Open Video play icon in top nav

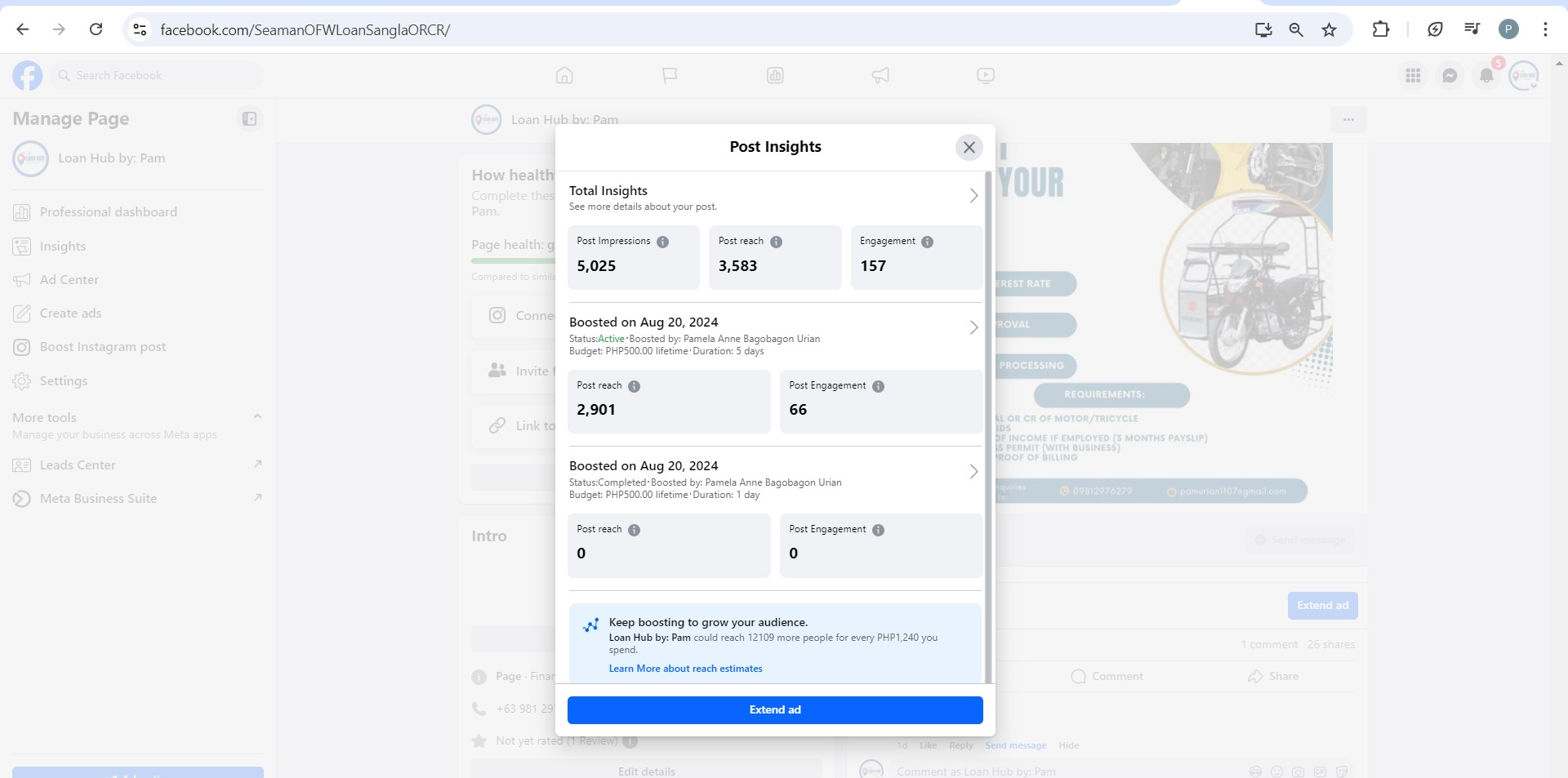coord(986,76)
